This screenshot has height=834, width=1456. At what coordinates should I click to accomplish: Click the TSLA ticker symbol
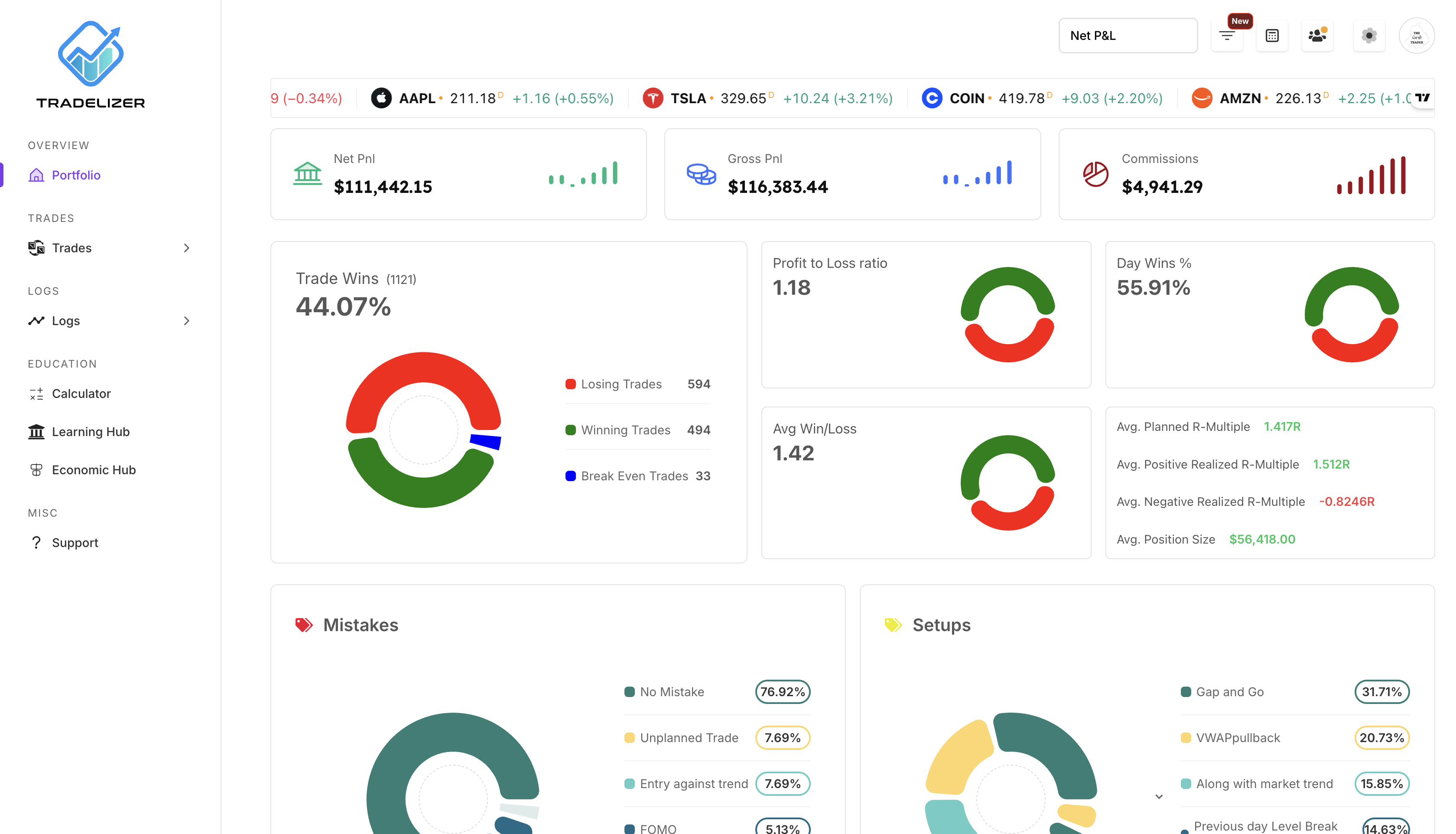(688, 98)
